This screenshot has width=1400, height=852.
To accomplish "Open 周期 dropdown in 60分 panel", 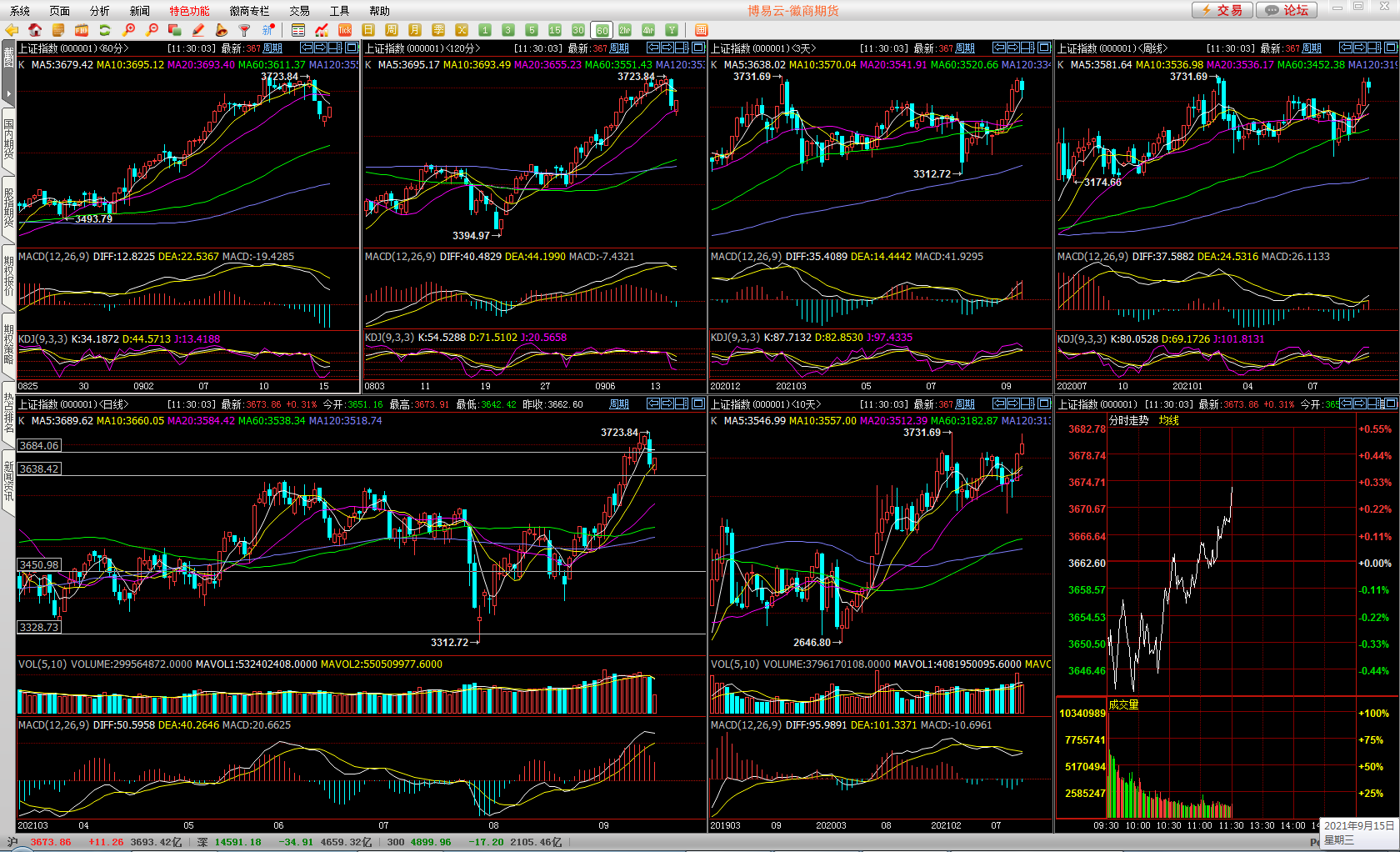I will click(272, 48).
